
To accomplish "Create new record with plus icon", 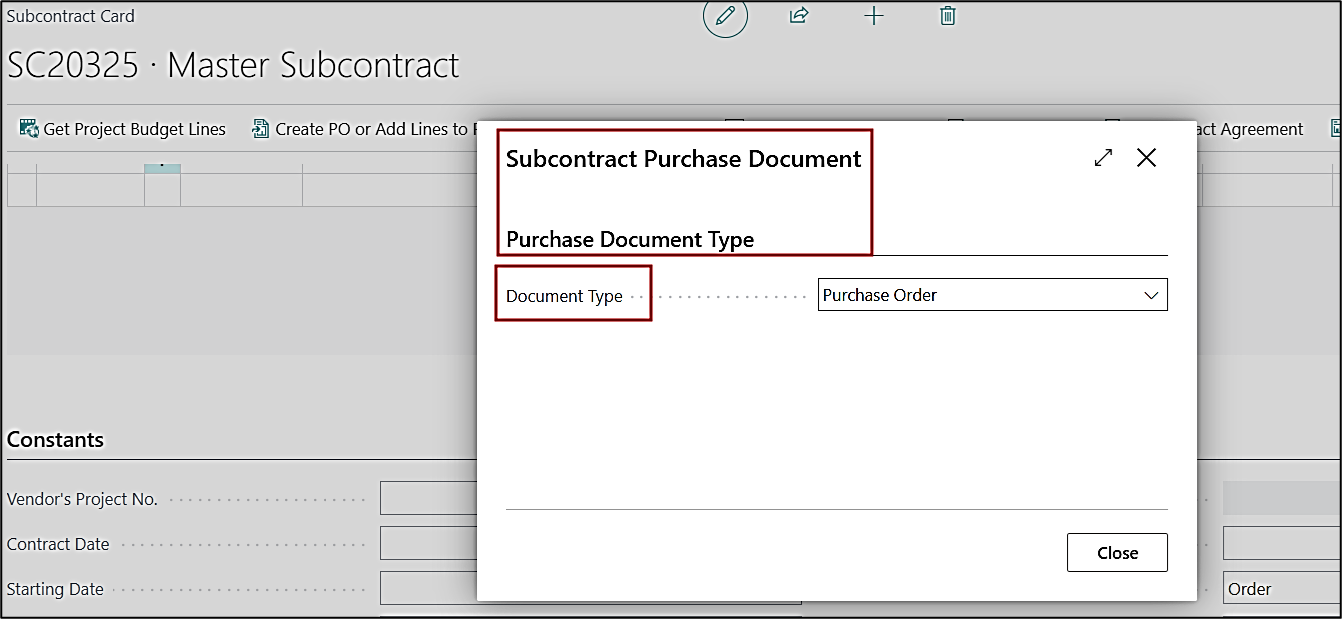I will point(874,16).
